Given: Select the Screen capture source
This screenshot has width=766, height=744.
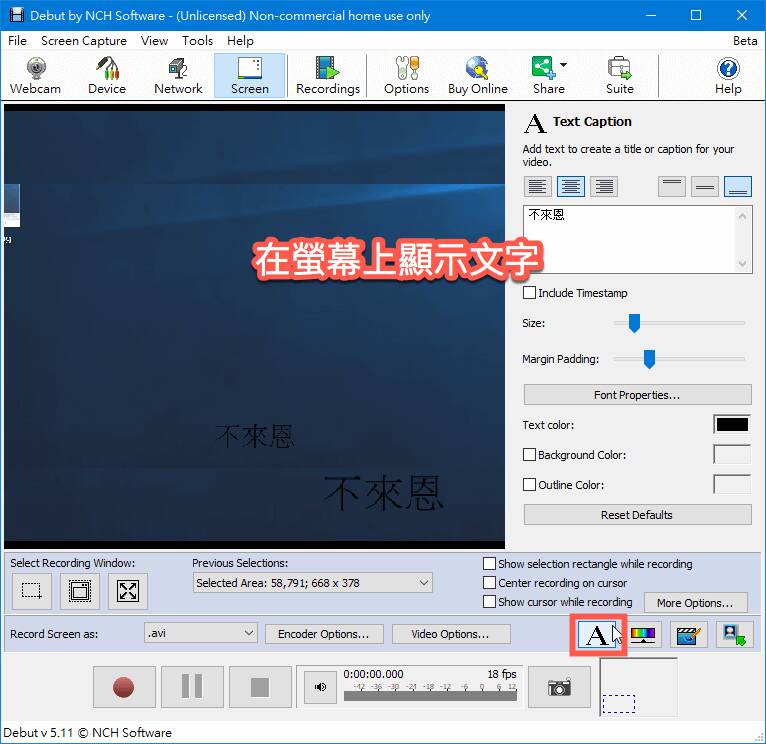Looking at the screenshot, I should 250,76.
